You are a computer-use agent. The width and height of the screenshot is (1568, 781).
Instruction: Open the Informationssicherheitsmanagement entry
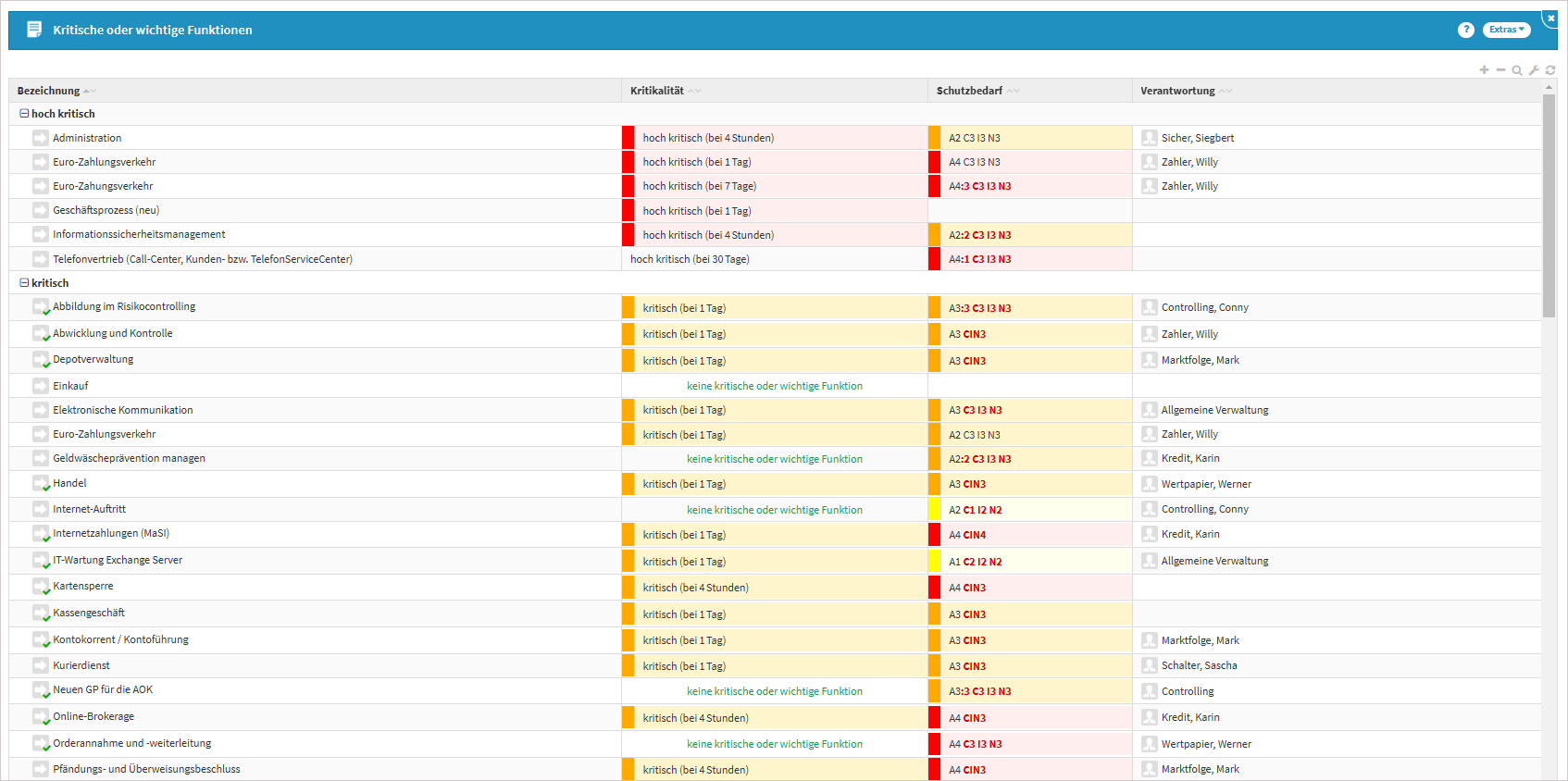pyautogui.click(x=139, y=235)
